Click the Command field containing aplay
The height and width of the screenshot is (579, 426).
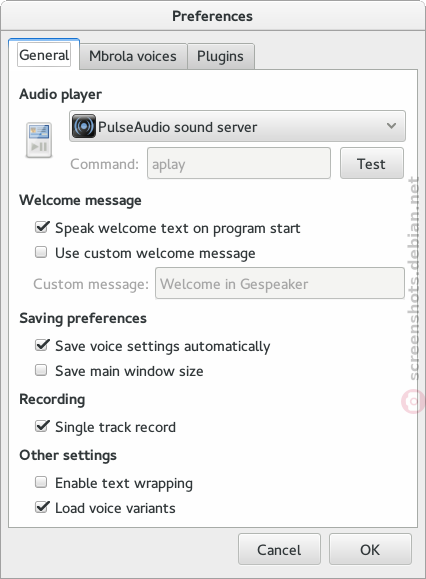[x=239, y=163]
